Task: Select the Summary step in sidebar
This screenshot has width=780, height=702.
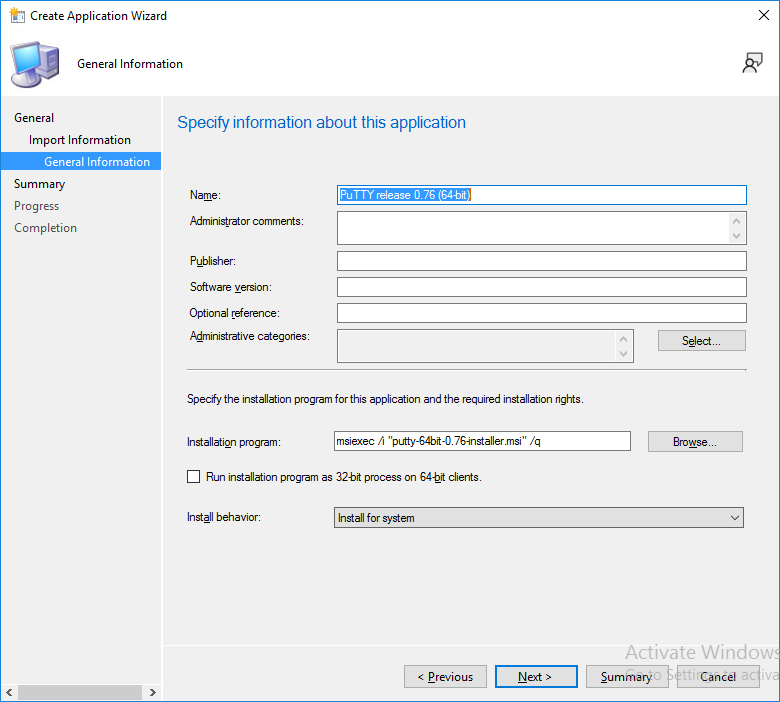Action: 39,184
